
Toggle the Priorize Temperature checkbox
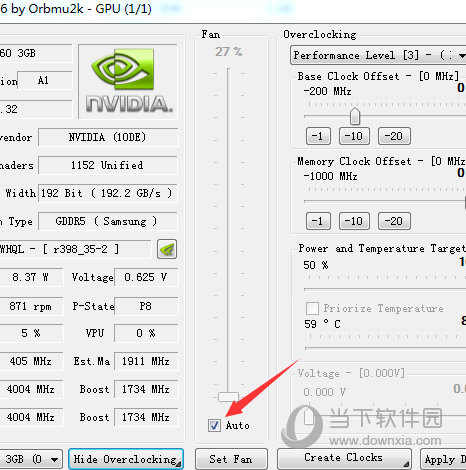[312, 308]
